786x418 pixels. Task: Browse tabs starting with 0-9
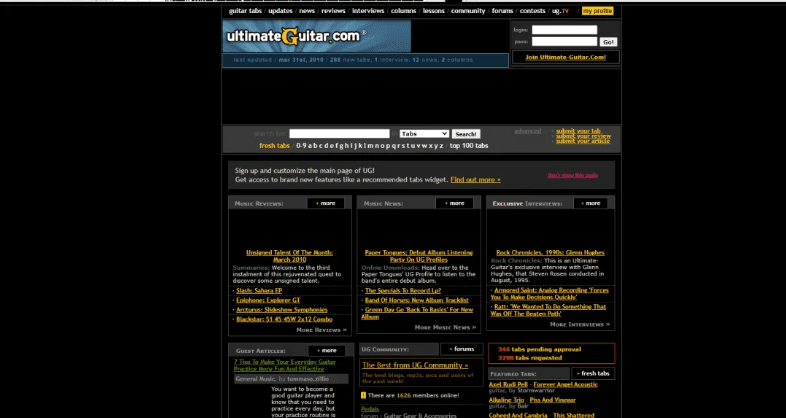tap(301, 146)
